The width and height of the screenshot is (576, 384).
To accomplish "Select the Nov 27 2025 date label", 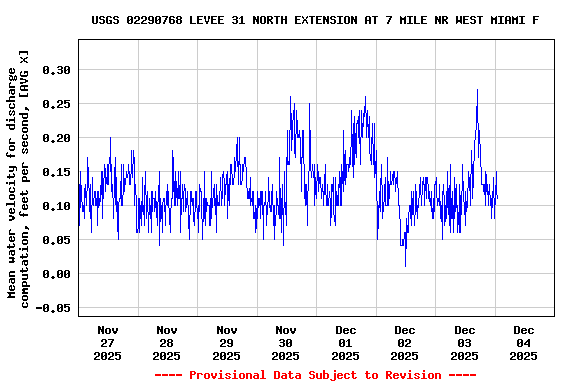I will (107, 343).
